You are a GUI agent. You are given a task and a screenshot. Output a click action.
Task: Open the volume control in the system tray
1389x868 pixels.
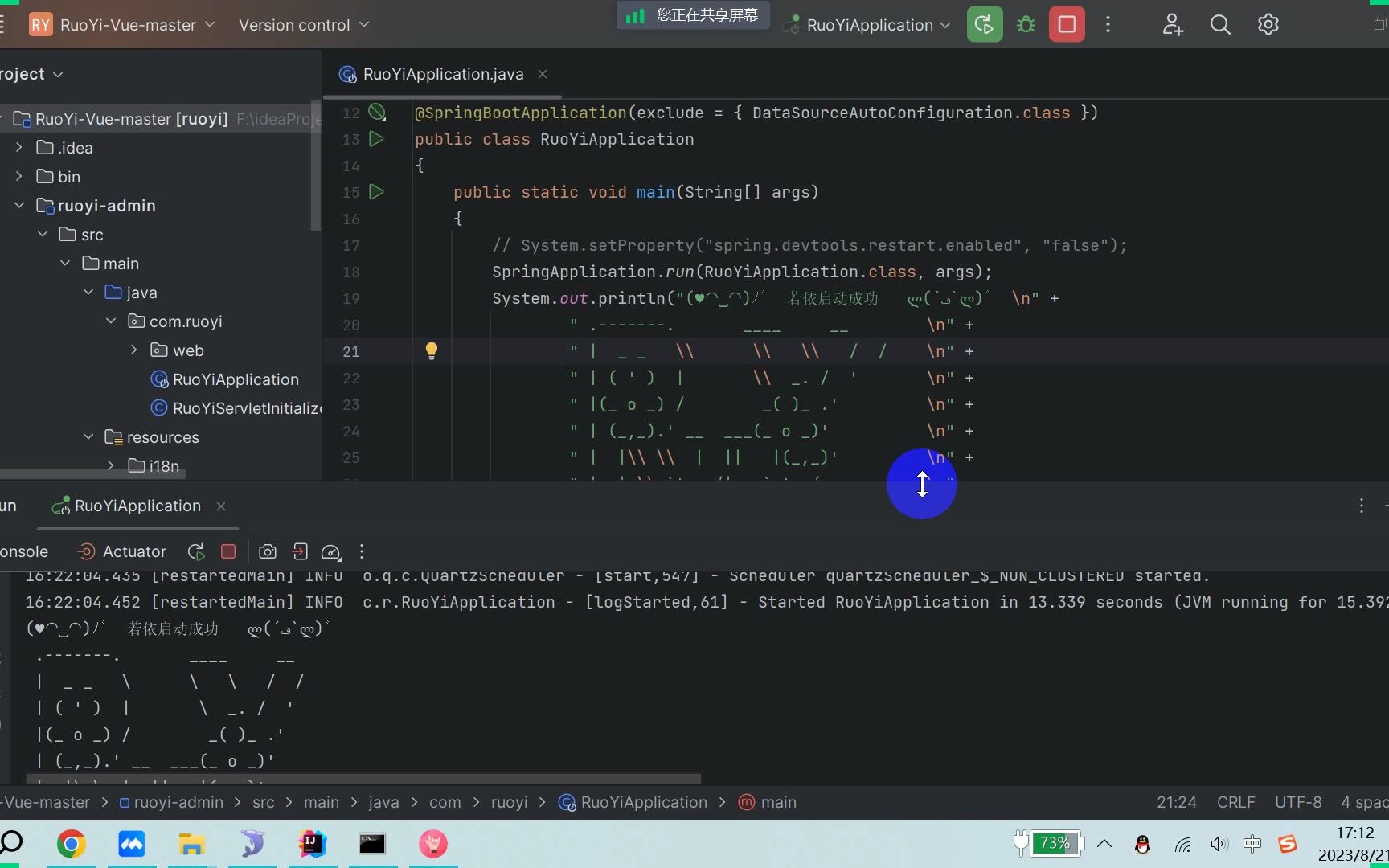[1219, 844]
